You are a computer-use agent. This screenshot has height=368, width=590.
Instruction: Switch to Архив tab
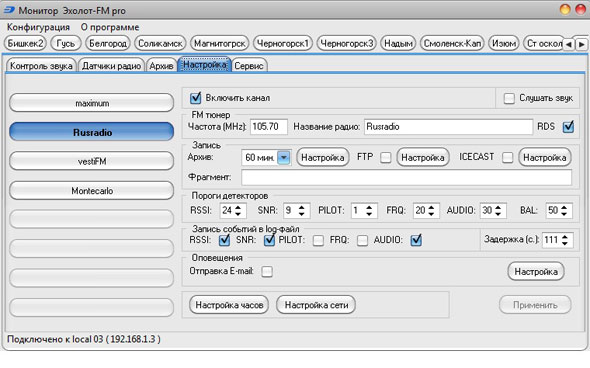pos(161,65)
